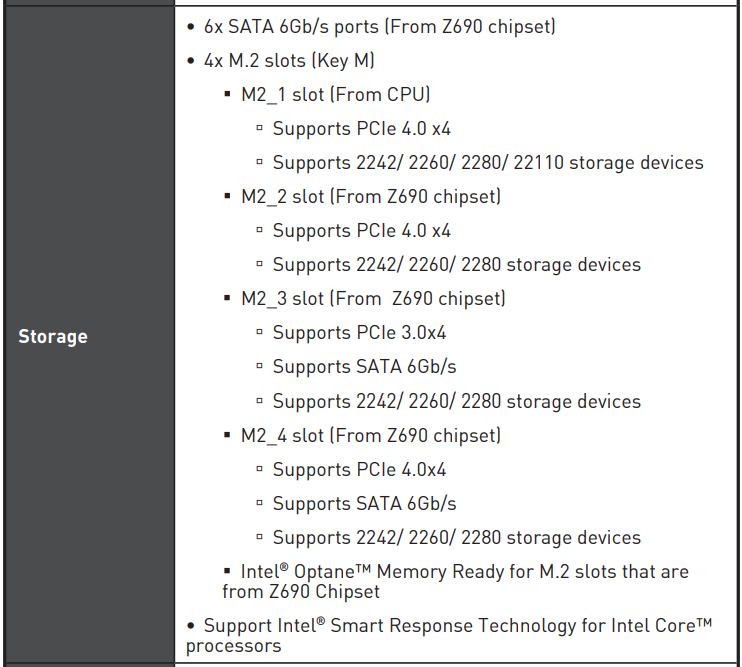Click the 6x SATA 6Gb/s ports line
Screen dimensions: 742x667
point(379,27)
